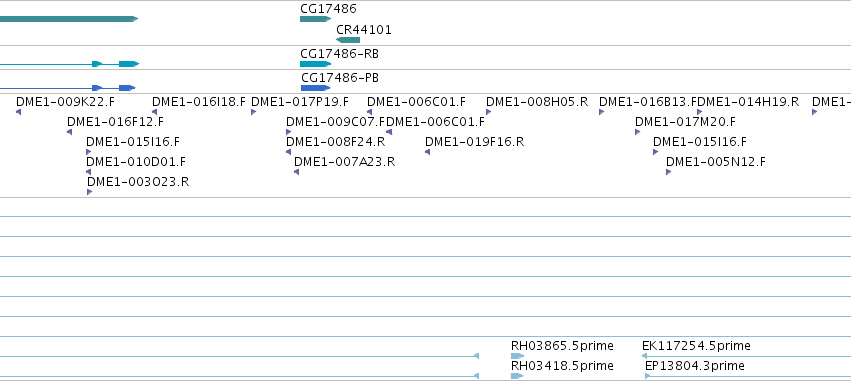Open the DME1-007A23.R feature label
851x381 pixels.
[x=345, y=162]
